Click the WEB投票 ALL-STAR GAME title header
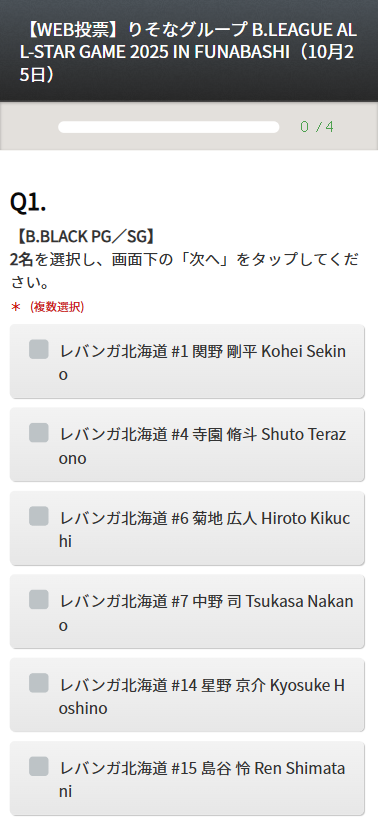The image size is (378, 819). coord(188,52)
